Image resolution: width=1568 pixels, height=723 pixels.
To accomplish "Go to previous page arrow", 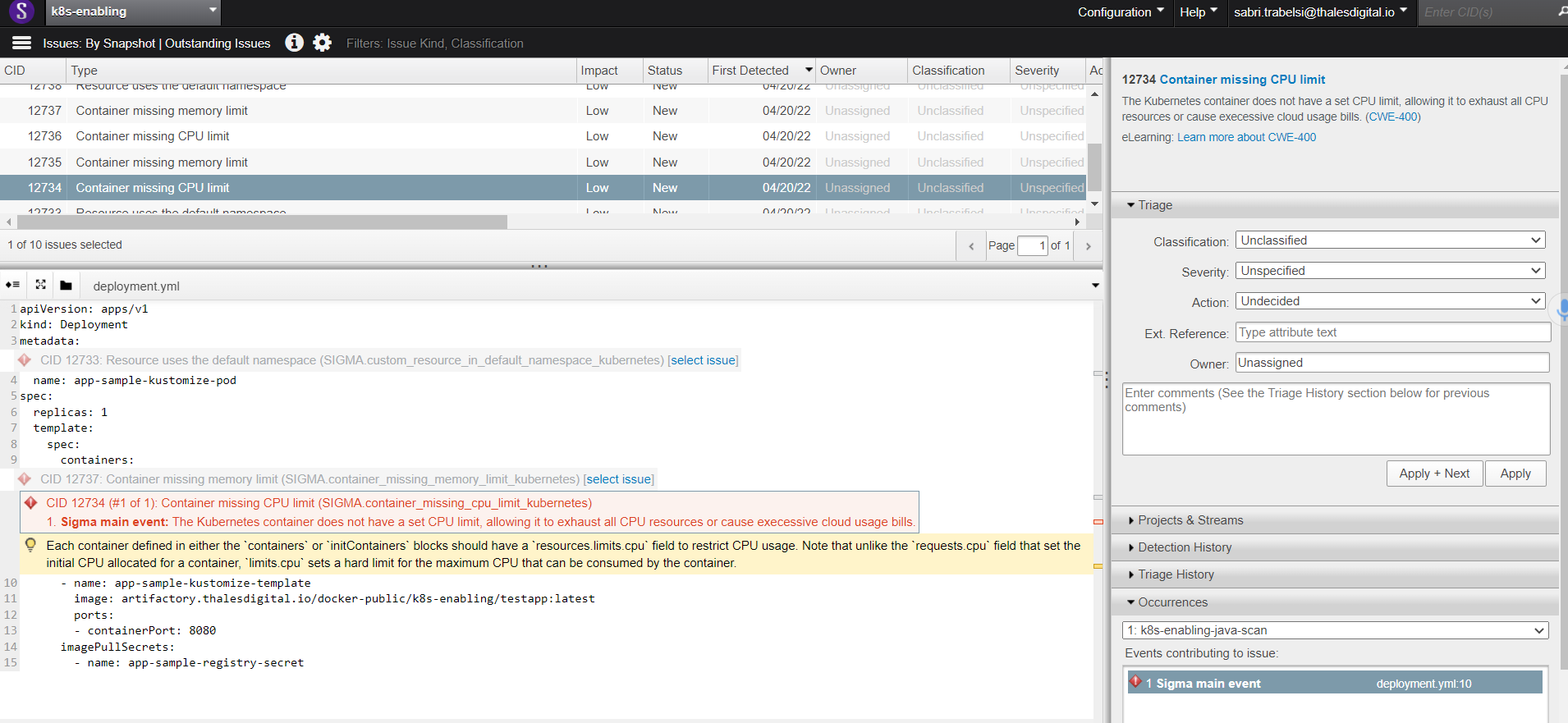I will click(x=971, y=246).
